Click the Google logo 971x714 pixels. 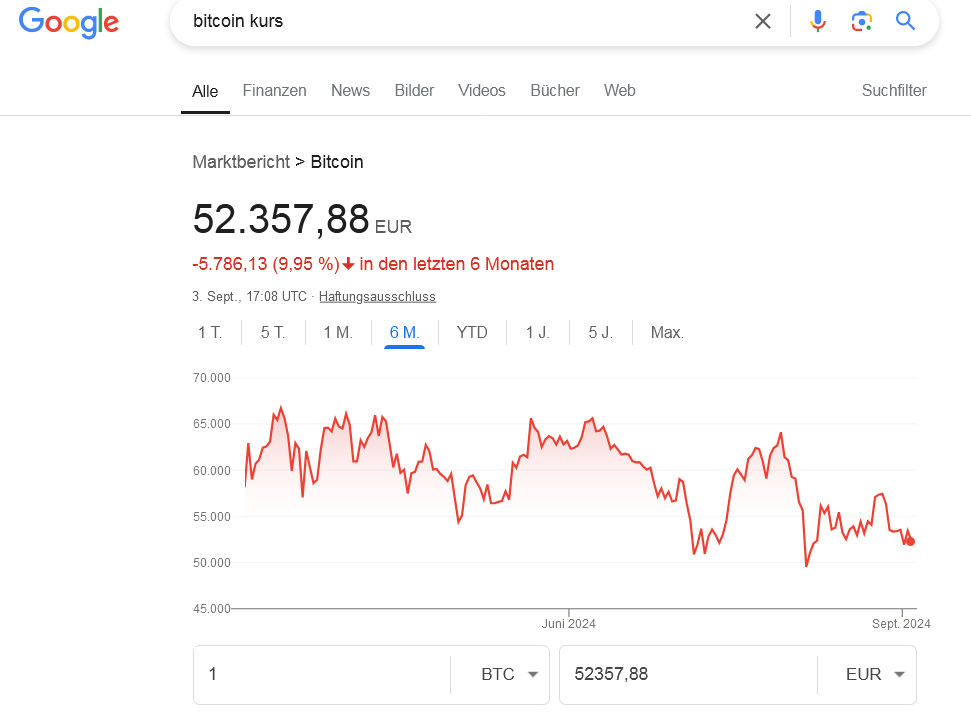coord(67,22)
